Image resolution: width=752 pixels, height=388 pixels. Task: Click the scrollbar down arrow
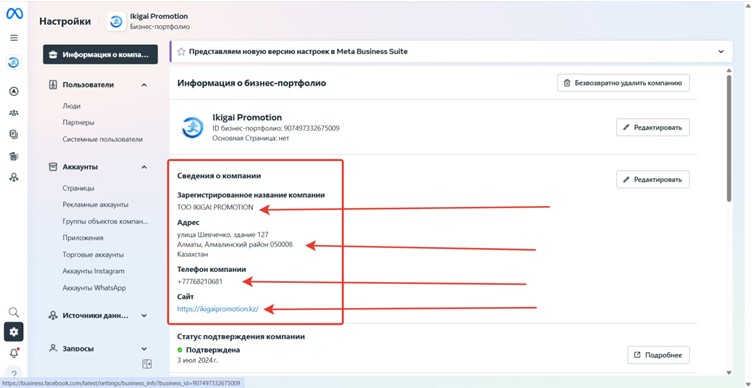click(x=729, y=372)
